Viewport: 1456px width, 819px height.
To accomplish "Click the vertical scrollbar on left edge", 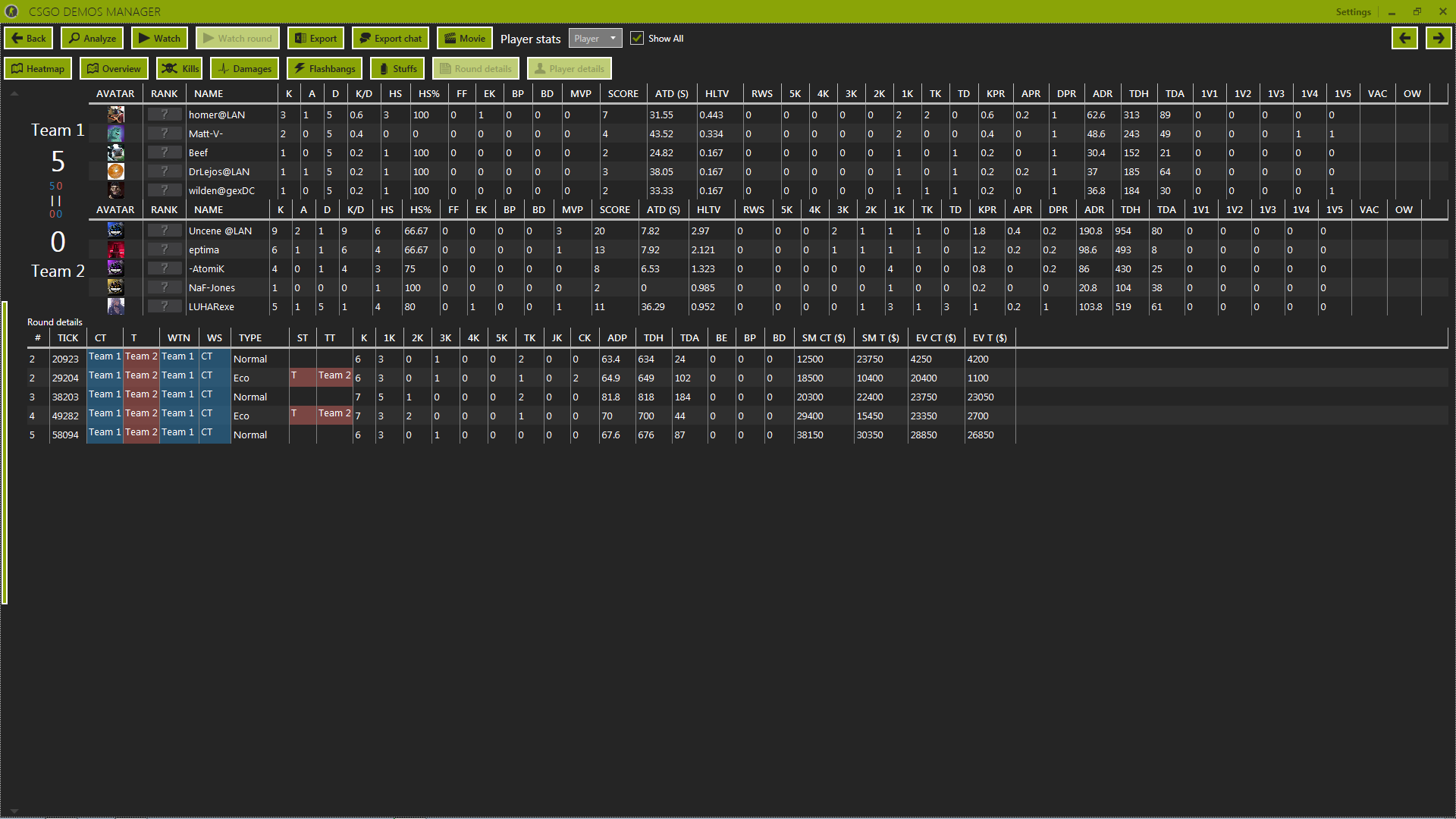I will [x=5, y=453].
